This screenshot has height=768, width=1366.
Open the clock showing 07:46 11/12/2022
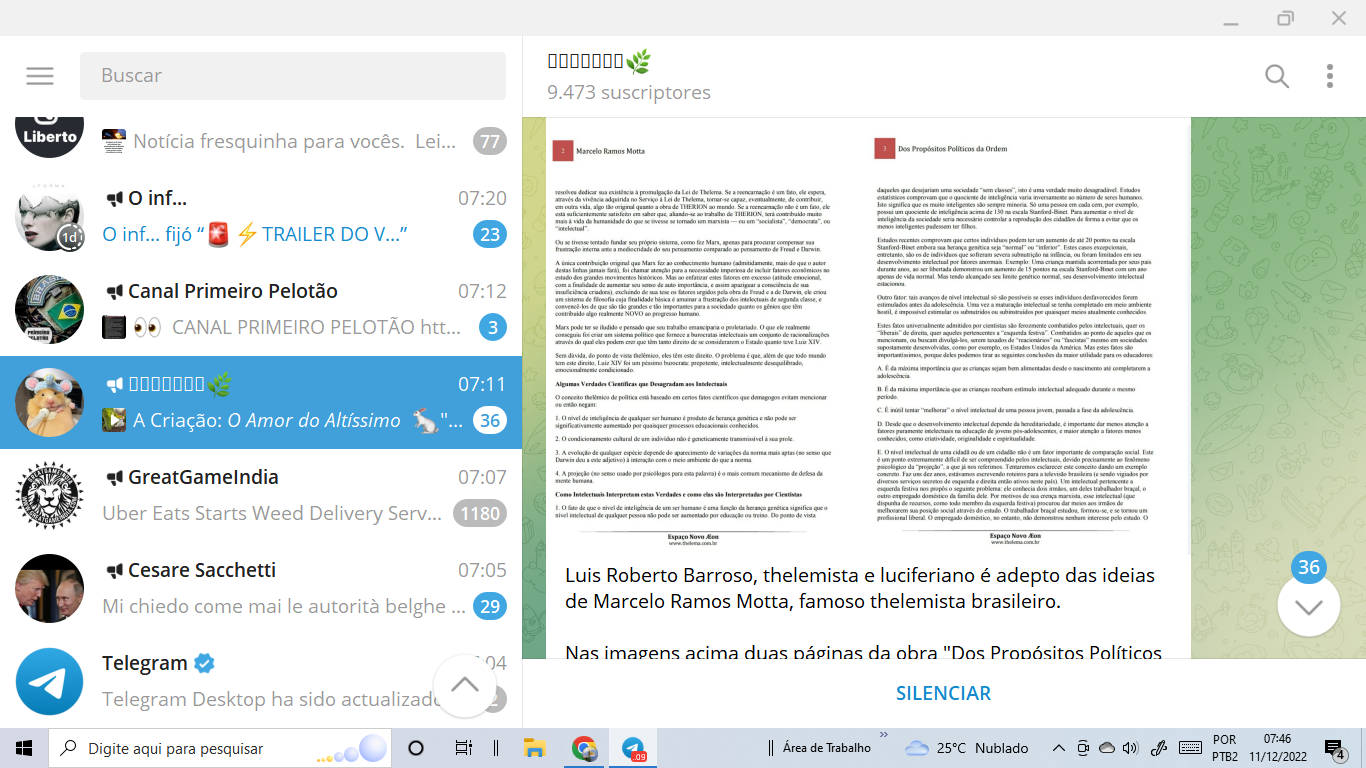pos(1277,748)
